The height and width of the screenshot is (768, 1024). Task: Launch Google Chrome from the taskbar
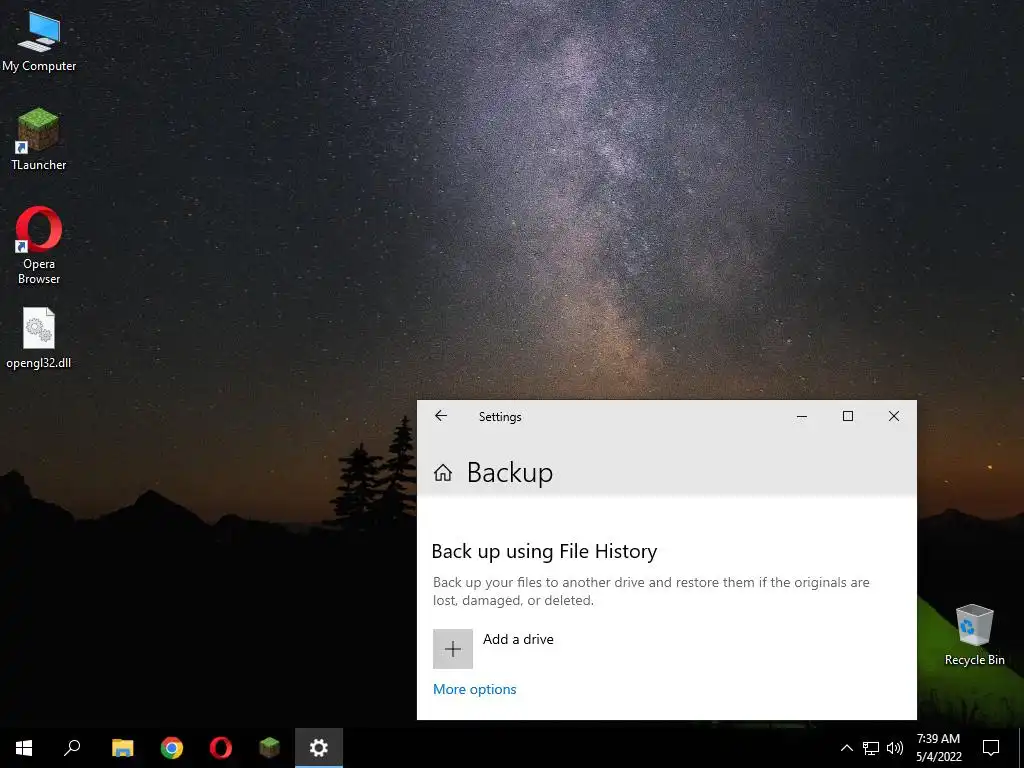click(x=172, y=748)
